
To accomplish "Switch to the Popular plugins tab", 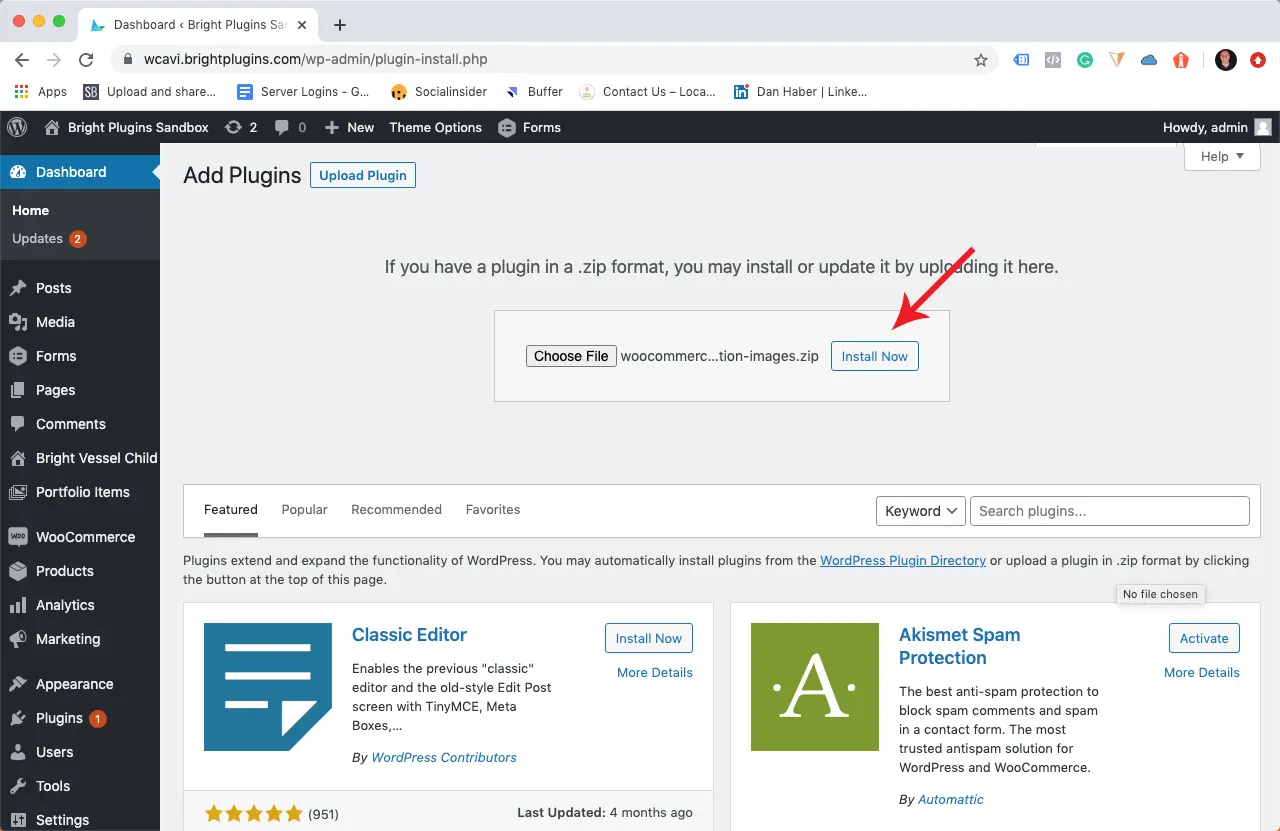I will coord(304,509).
